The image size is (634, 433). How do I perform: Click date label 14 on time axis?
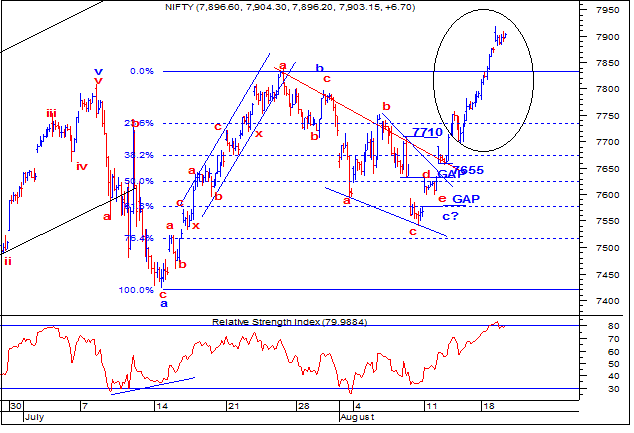tap(162, 406)
